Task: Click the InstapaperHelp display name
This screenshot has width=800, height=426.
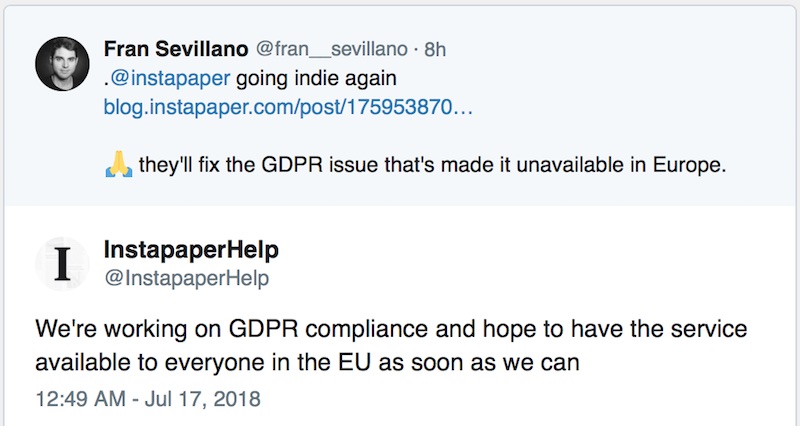Action: 191,249
